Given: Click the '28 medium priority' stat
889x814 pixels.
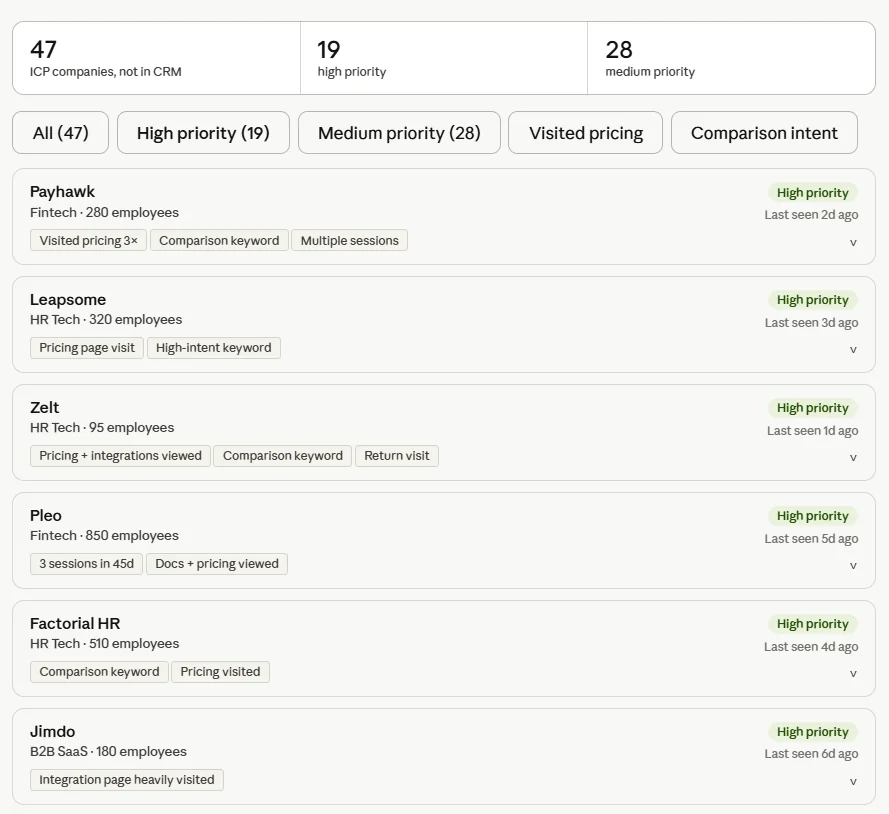Looking at the screenshot, I should click(731, 58).
